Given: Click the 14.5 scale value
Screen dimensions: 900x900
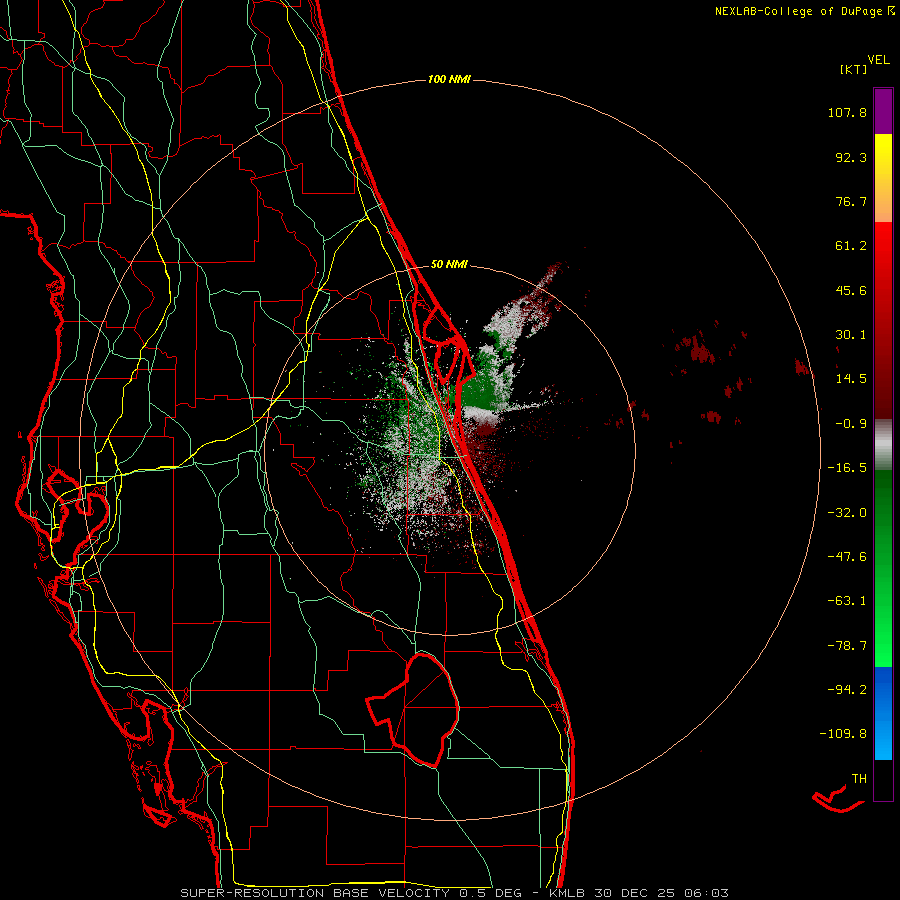Looking at the screenshot, I should click(x=851, y=379).
